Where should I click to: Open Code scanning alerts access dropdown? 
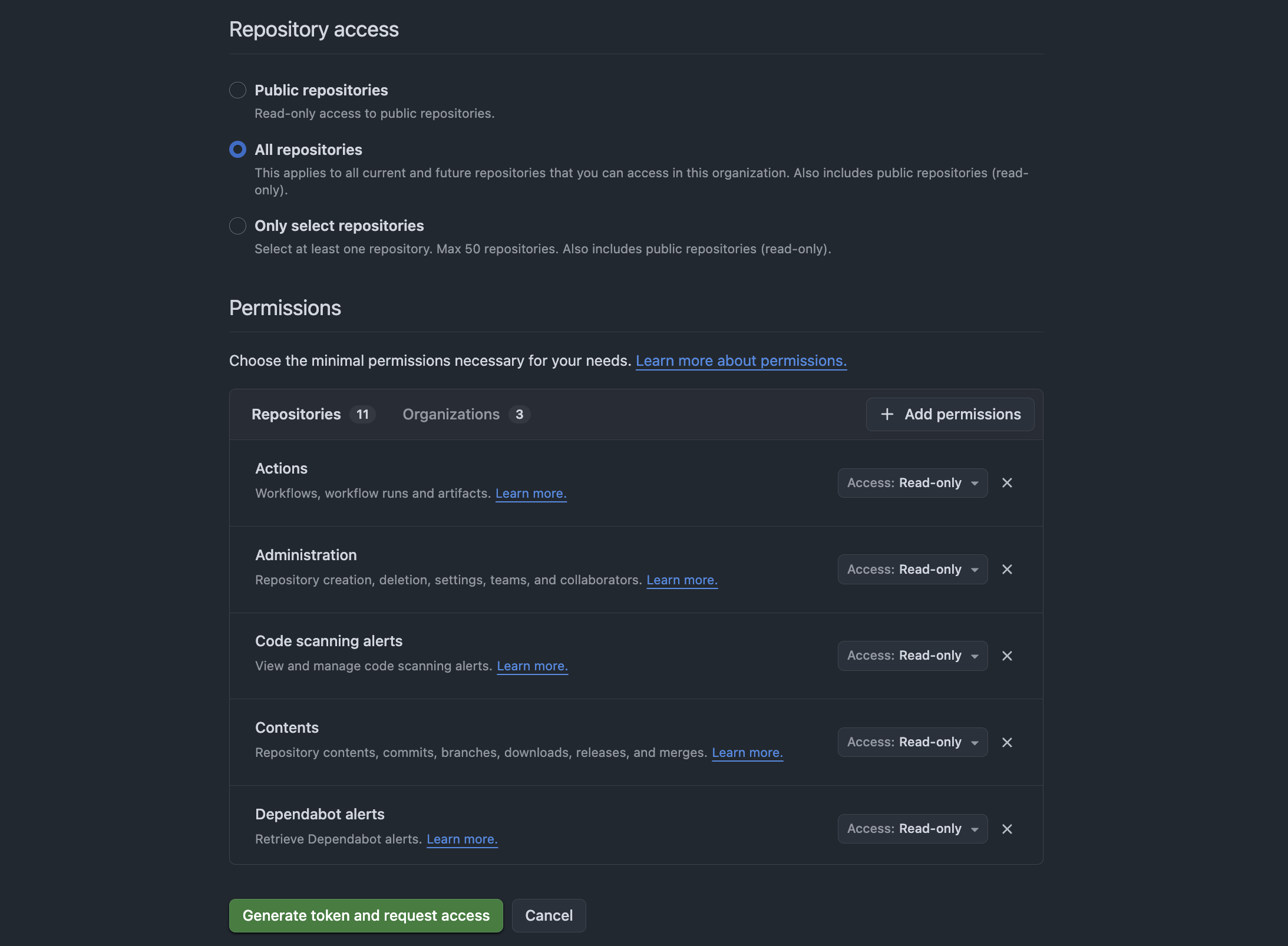coord(912,656)
